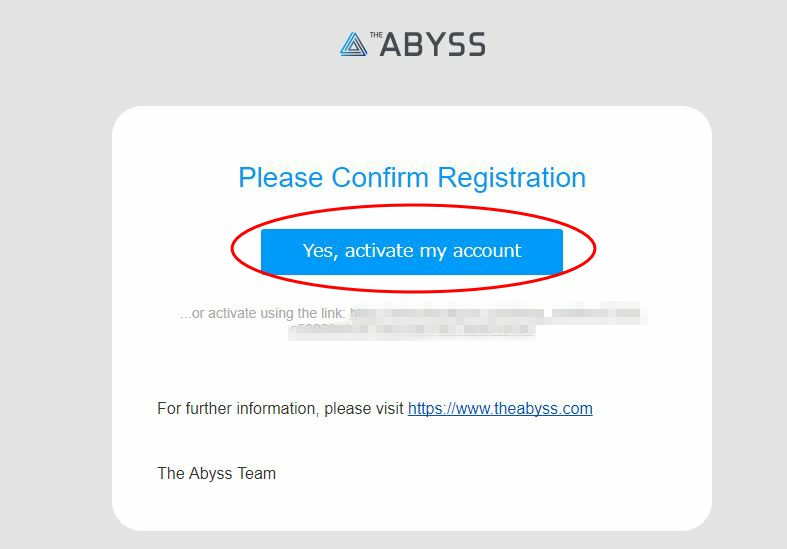Click the small THE text above ABYSS
Image resolution: width=787 pixels, height=549 pixels.
376,35
